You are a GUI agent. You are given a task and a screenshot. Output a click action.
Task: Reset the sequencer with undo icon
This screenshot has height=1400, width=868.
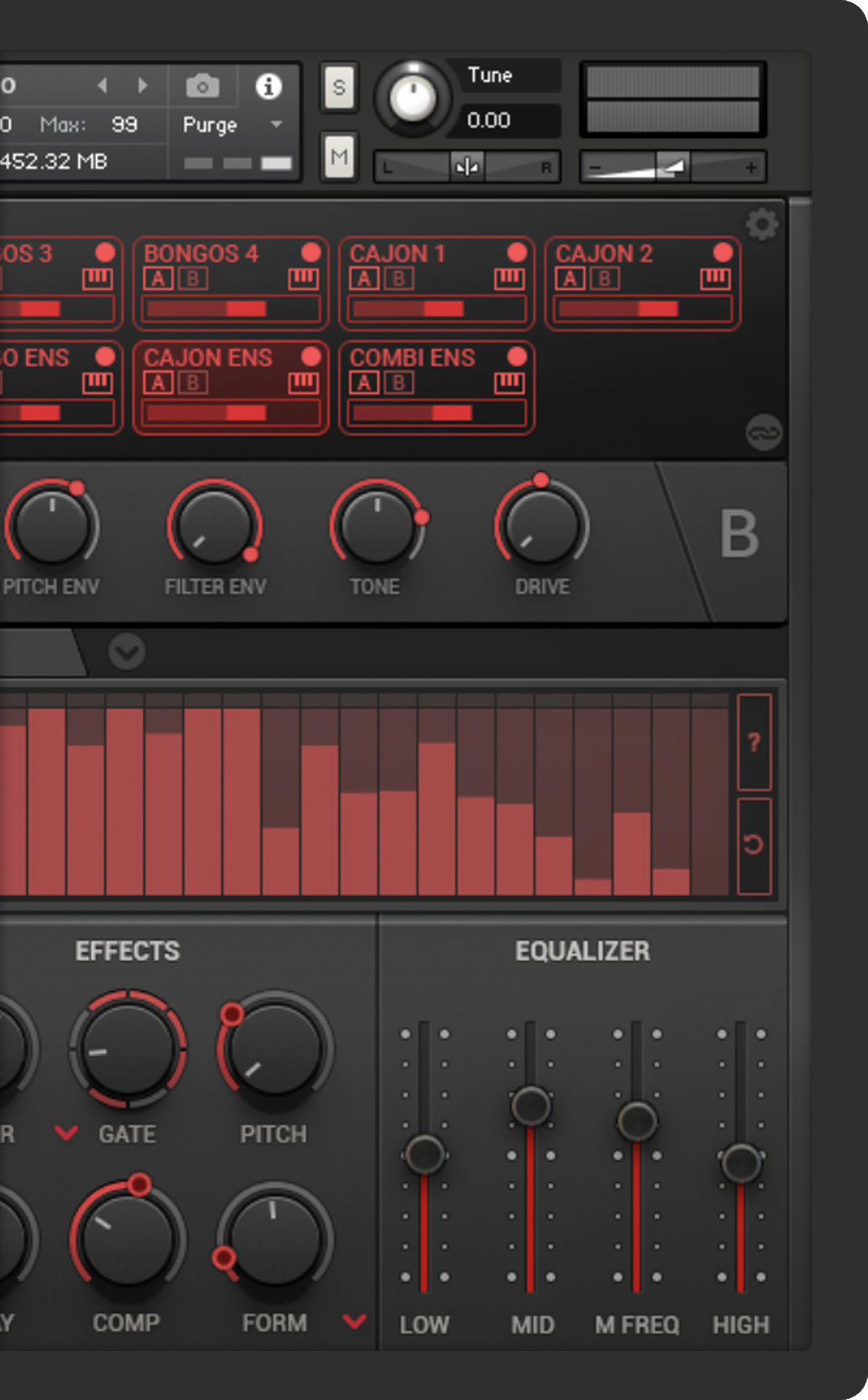tap(754, 845)
